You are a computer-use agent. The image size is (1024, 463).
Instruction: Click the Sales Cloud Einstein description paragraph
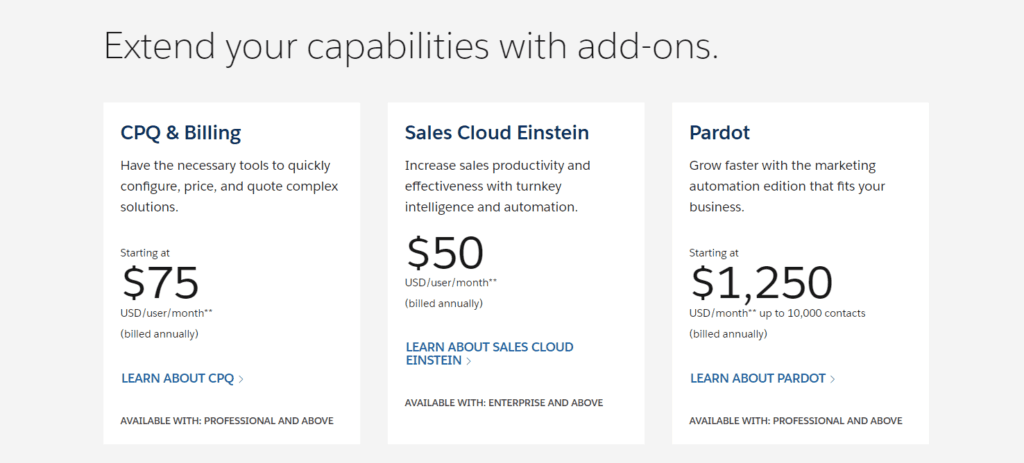497,186
